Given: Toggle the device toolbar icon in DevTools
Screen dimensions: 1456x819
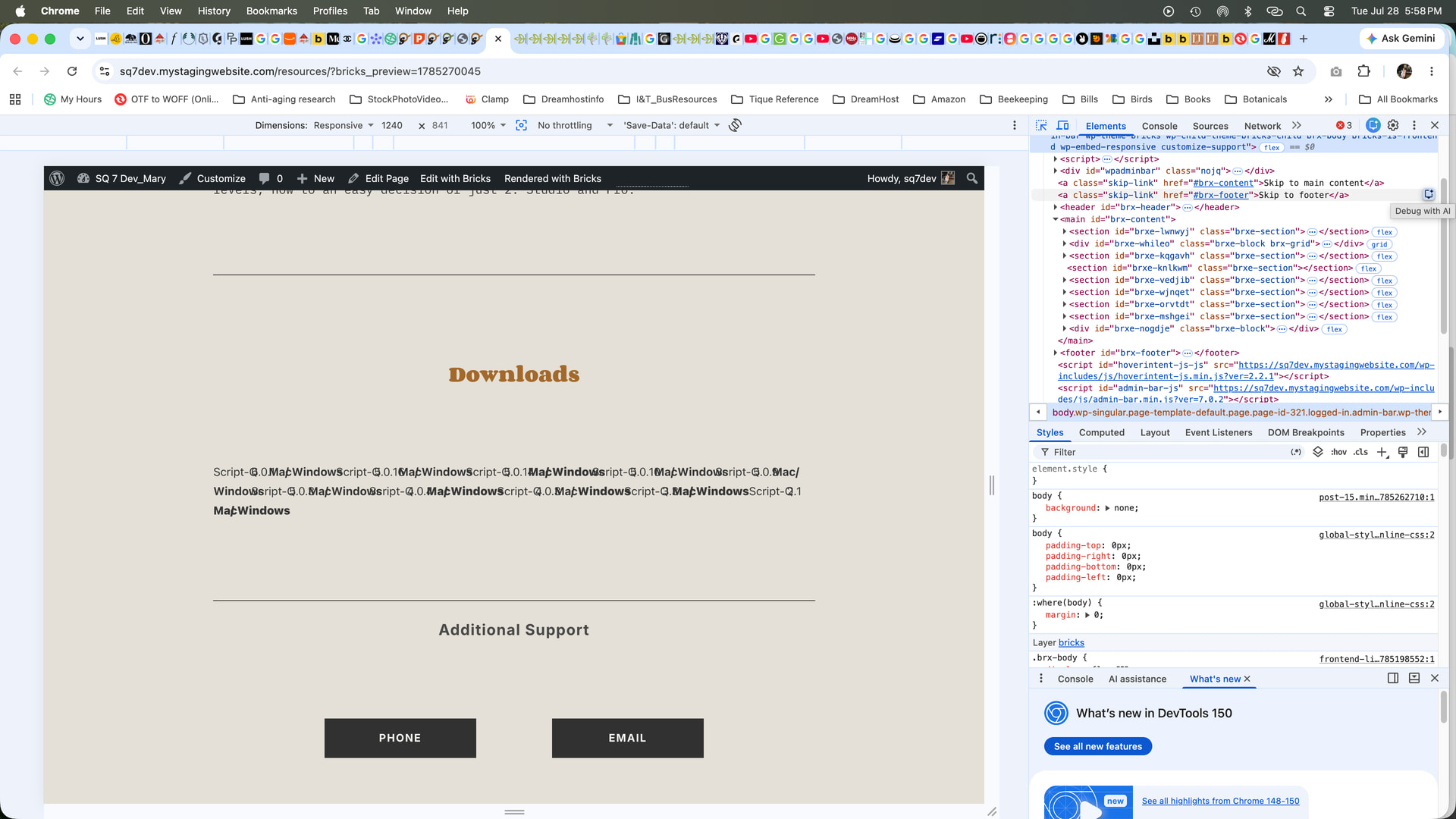Looking at the screenshot, I should point(1063,125).
